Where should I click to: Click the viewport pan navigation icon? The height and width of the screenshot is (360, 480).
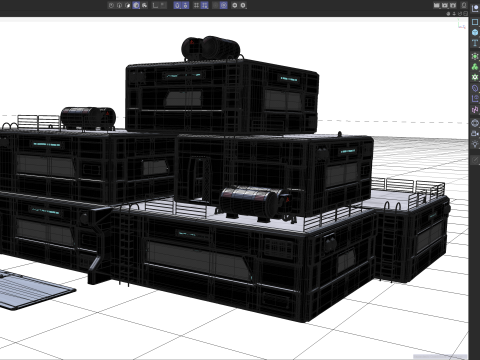coord(448,14)
